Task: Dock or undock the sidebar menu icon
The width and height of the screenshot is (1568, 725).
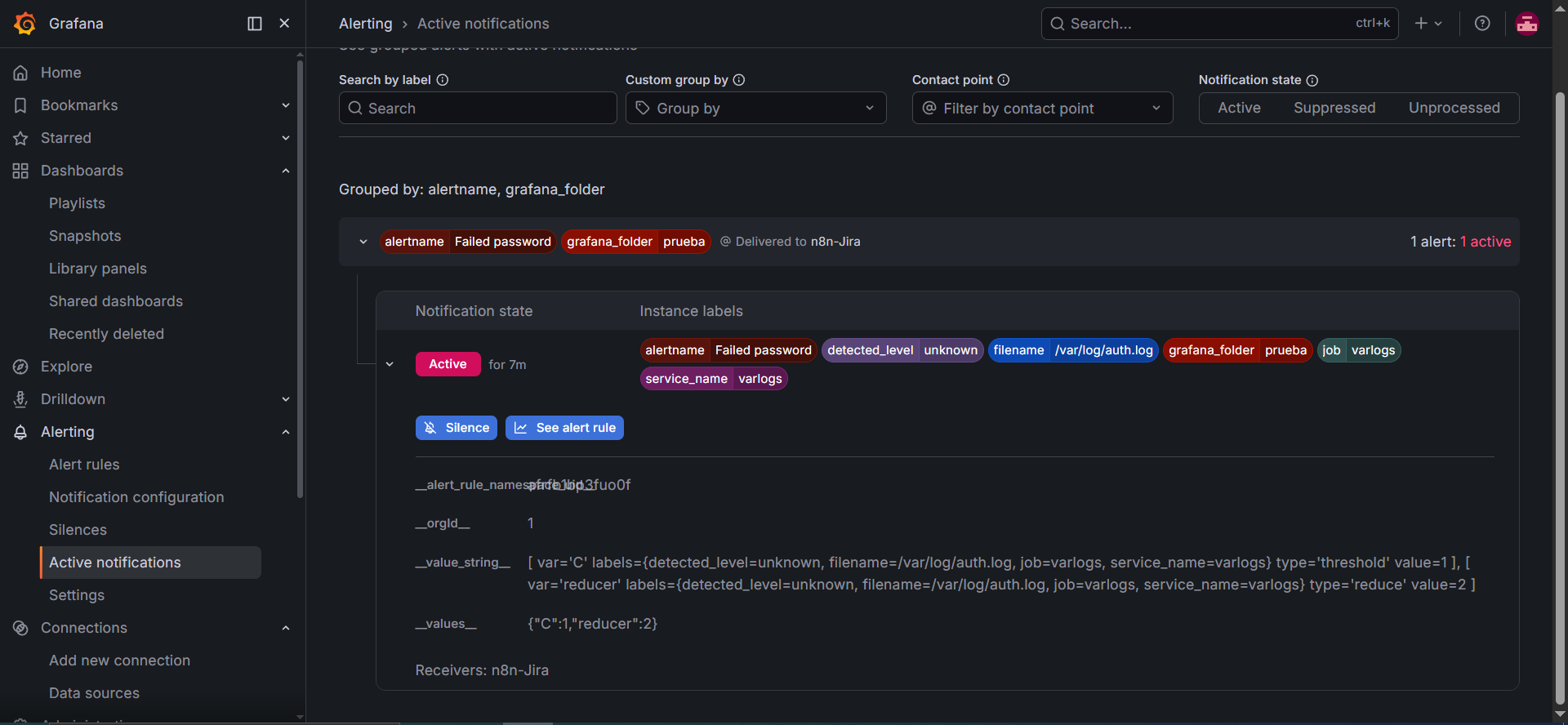Action: [255, 24]
